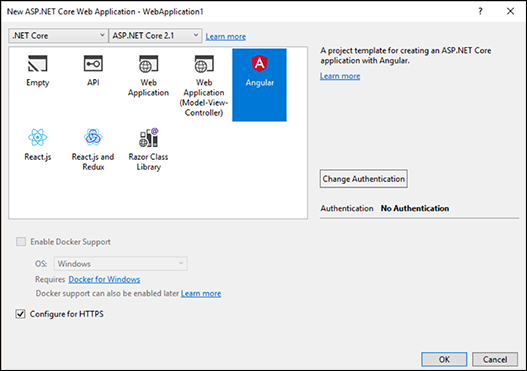Screen dimensions: 527x371
Task: Click the No Authentication status text
Action: 415,208
